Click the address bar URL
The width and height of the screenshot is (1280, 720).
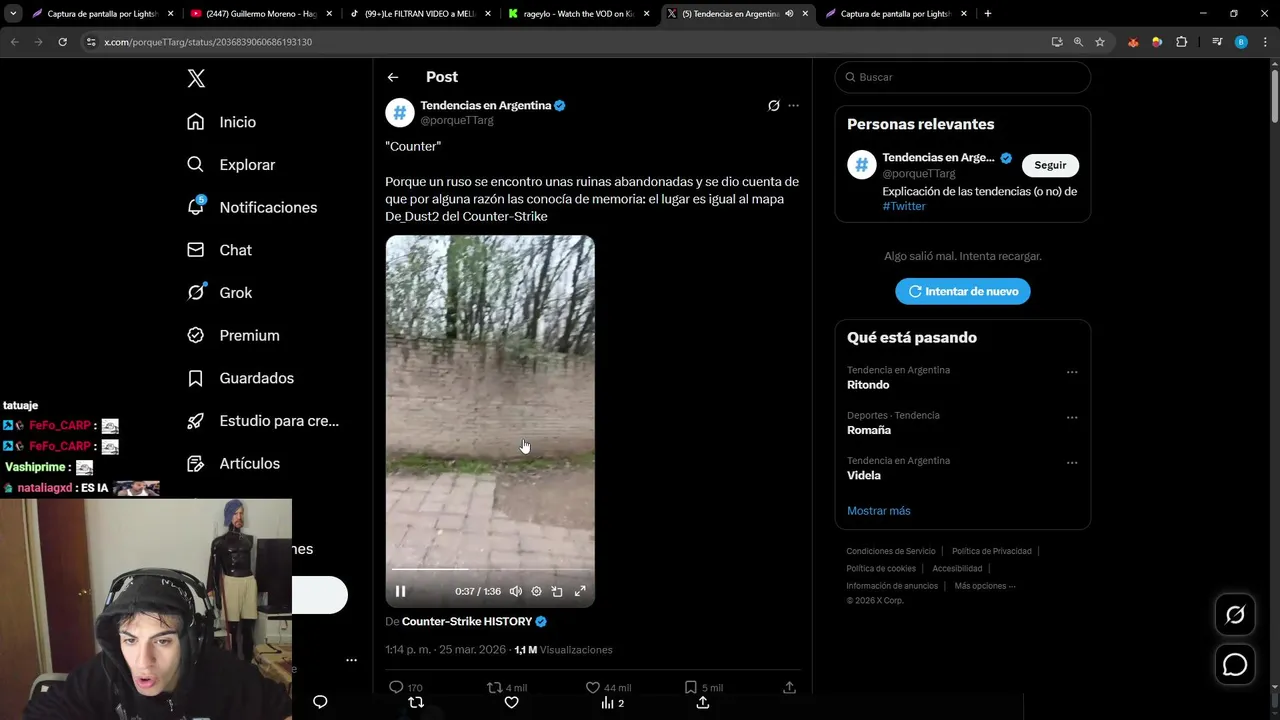(208, 42)
